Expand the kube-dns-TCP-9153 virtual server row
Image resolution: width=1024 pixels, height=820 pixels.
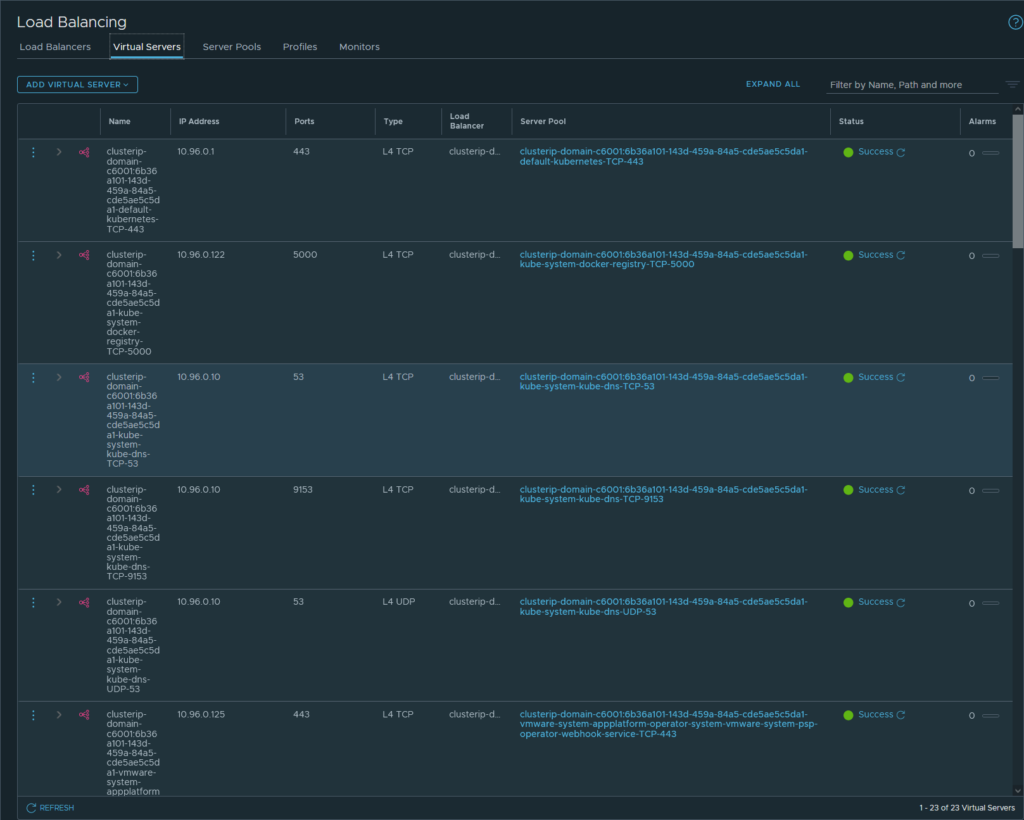(59, 490)
